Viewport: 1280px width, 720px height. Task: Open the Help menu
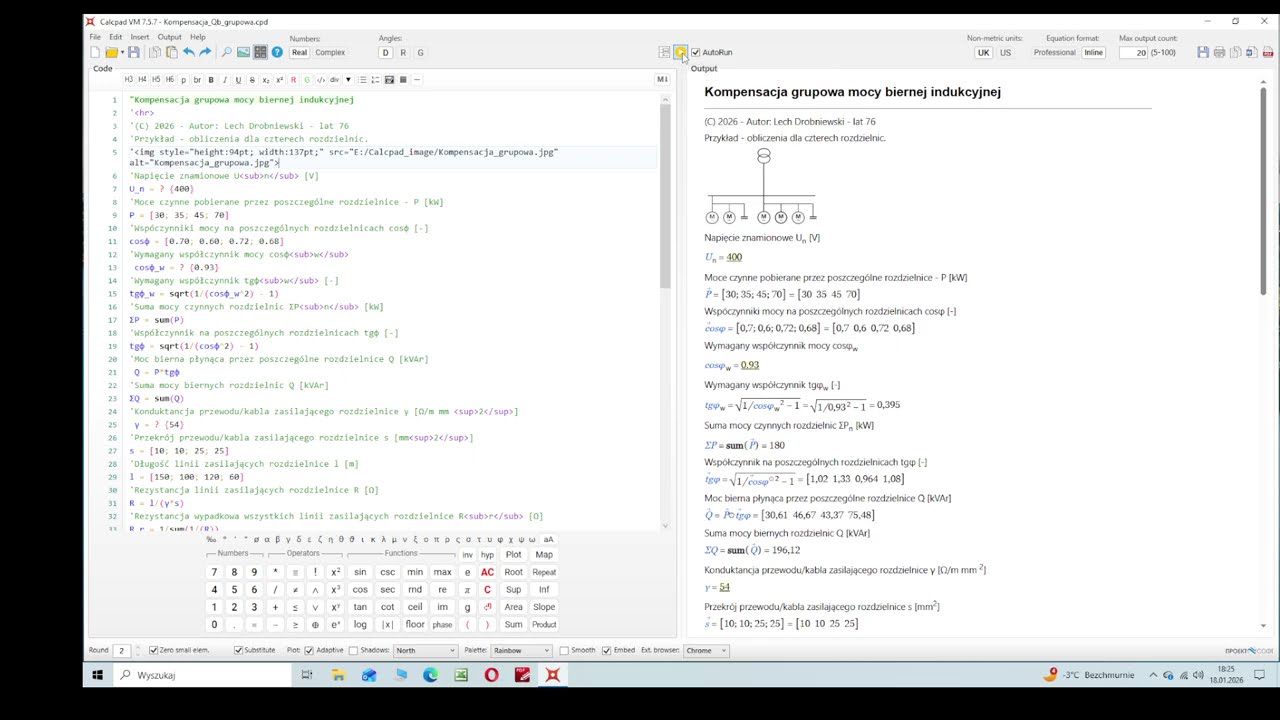click(198, 37)
